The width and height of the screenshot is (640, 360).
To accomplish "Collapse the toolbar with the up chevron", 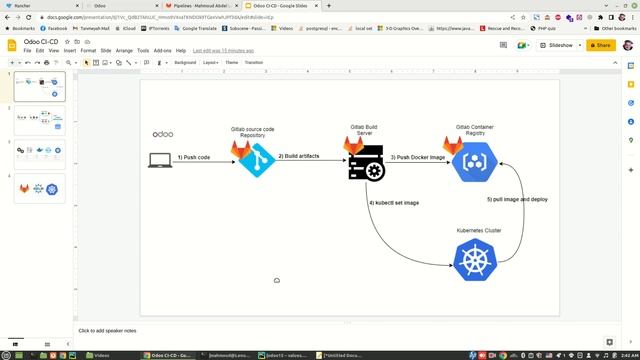I will tap(615, 62).
